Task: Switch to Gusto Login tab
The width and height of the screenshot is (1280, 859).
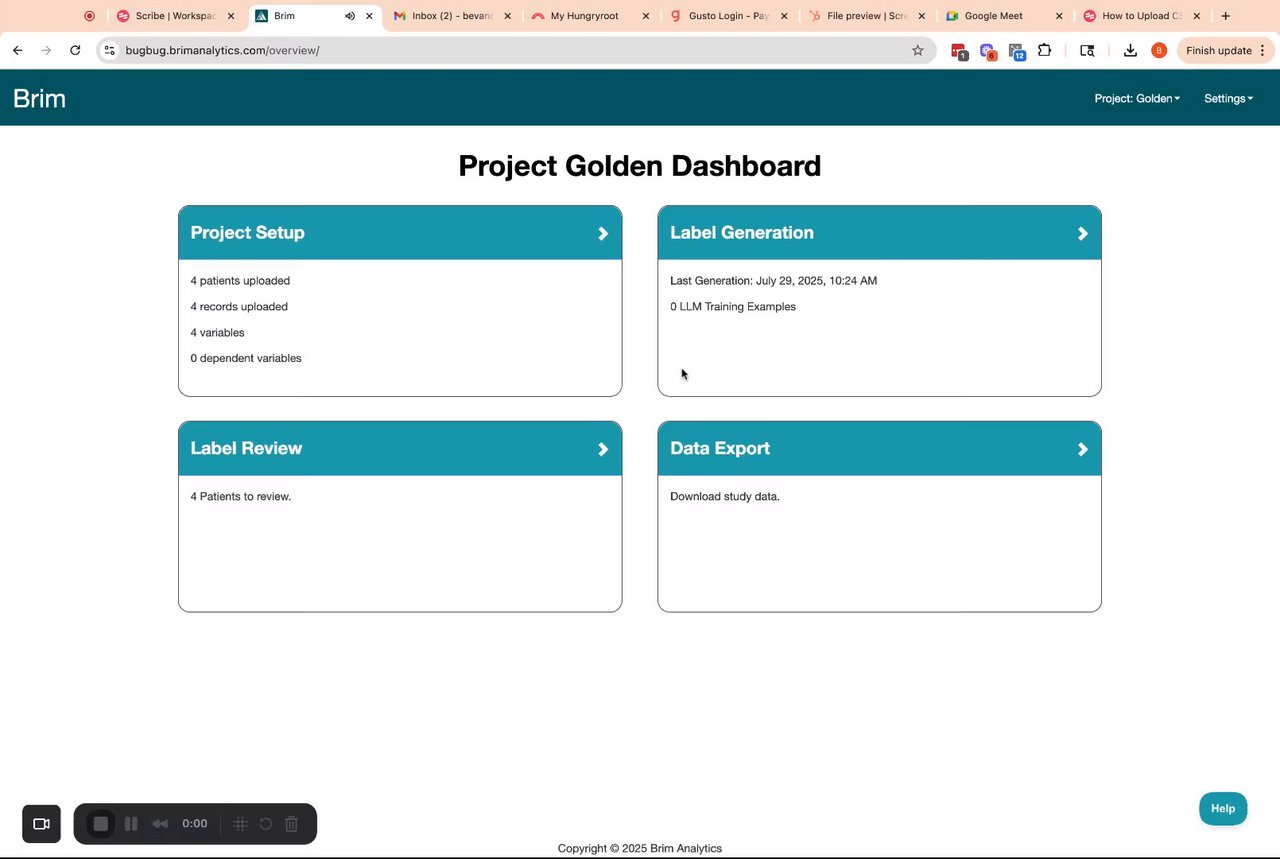Action: [x=729, y=16]
